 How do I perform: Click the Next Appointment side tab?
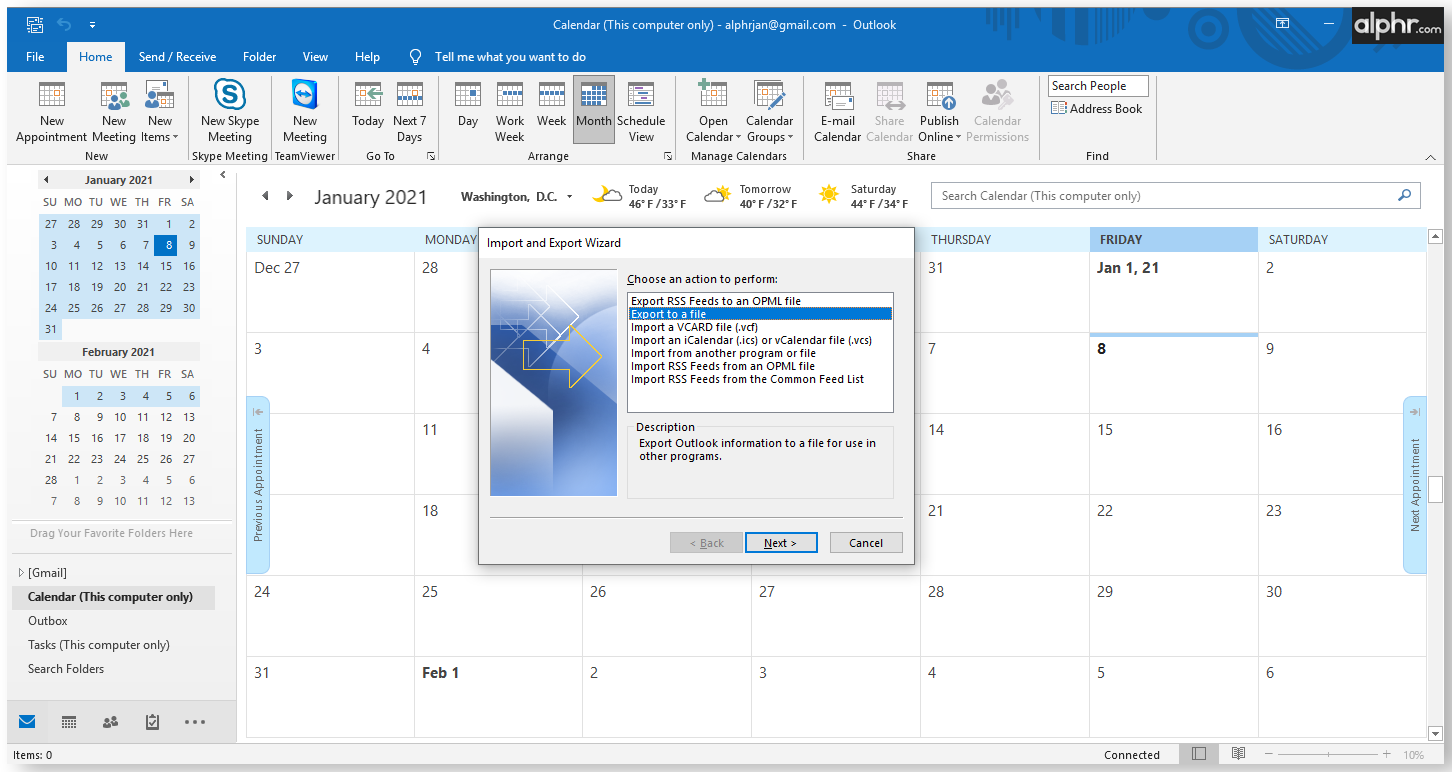pyautogui.click(x=1415, y=485)
